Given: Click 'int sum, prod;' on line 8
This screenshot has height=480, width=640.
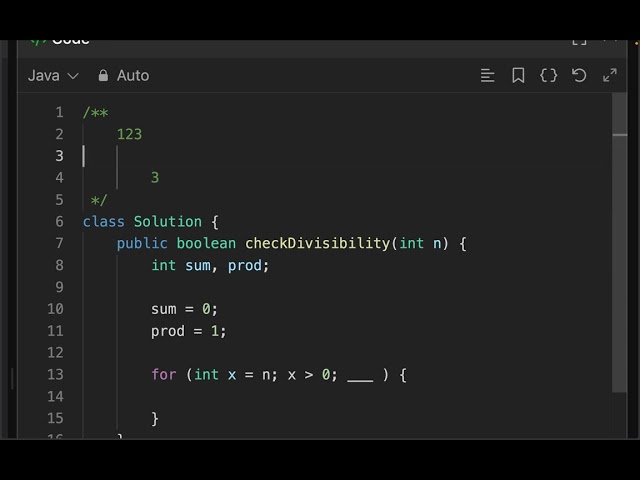Looking at the screenshot, I should pos(210,266).
